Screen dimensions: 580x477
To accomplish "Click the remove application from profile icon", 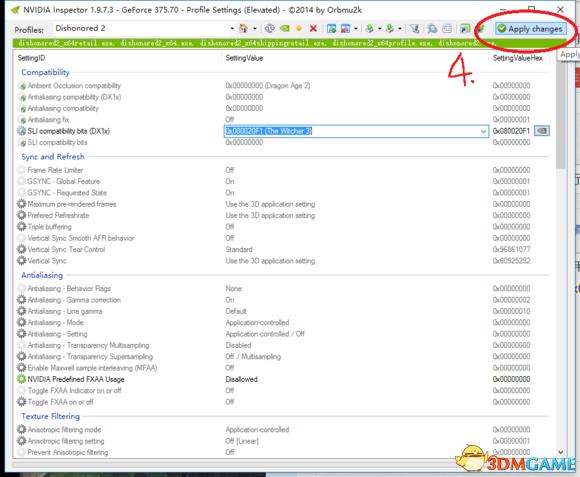I will pyautogui.click(x=345, y=28).
